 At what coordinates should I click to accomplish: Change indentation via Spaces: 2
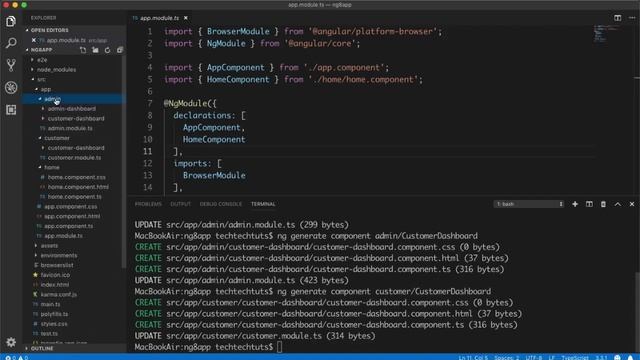click(507, 358)
